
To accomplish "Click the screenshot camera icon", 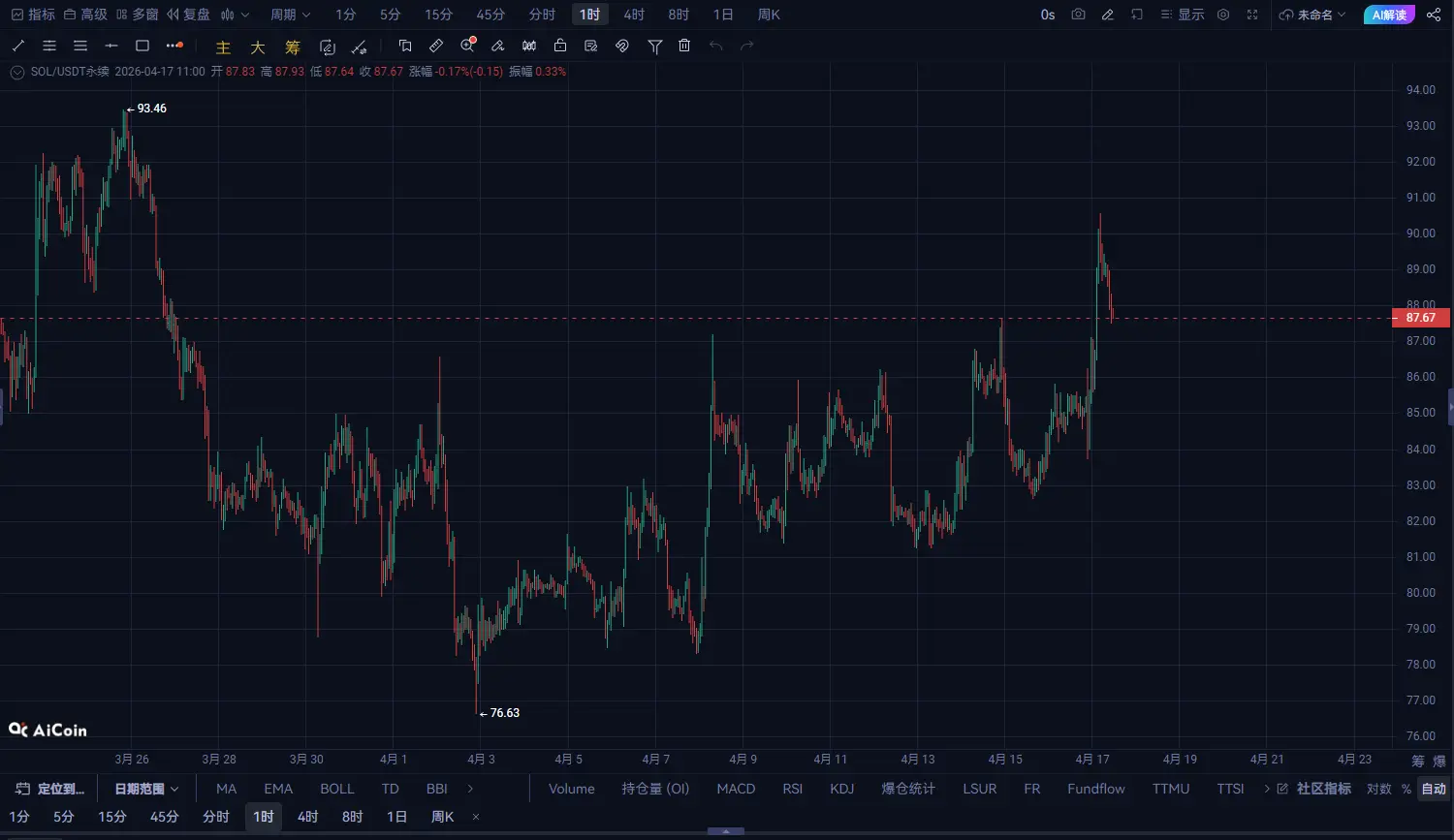I will 1078,15.
